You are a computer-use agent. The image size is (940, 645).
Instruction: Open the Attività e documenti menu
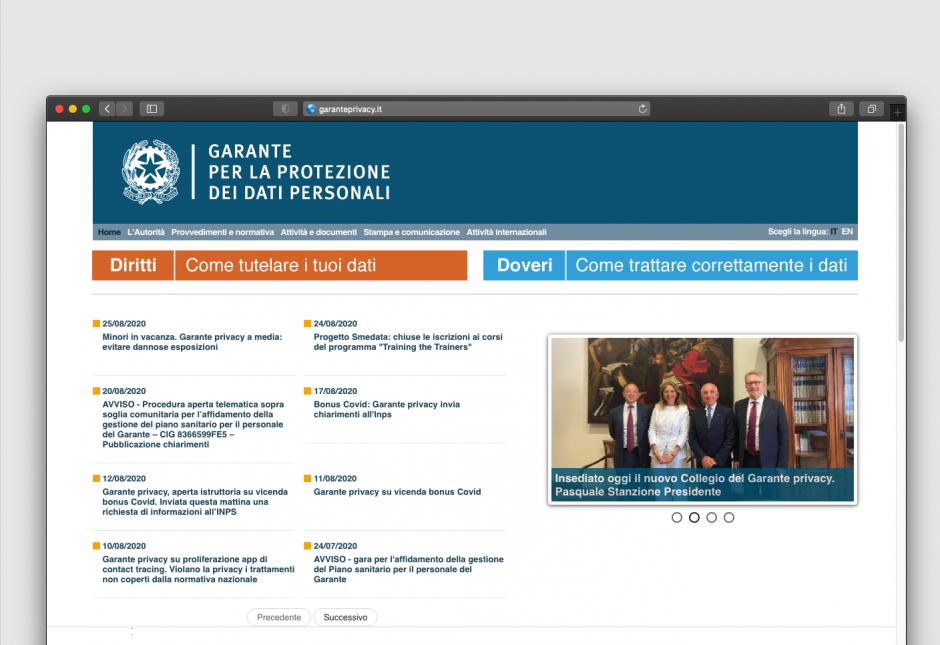pos(318,232)
